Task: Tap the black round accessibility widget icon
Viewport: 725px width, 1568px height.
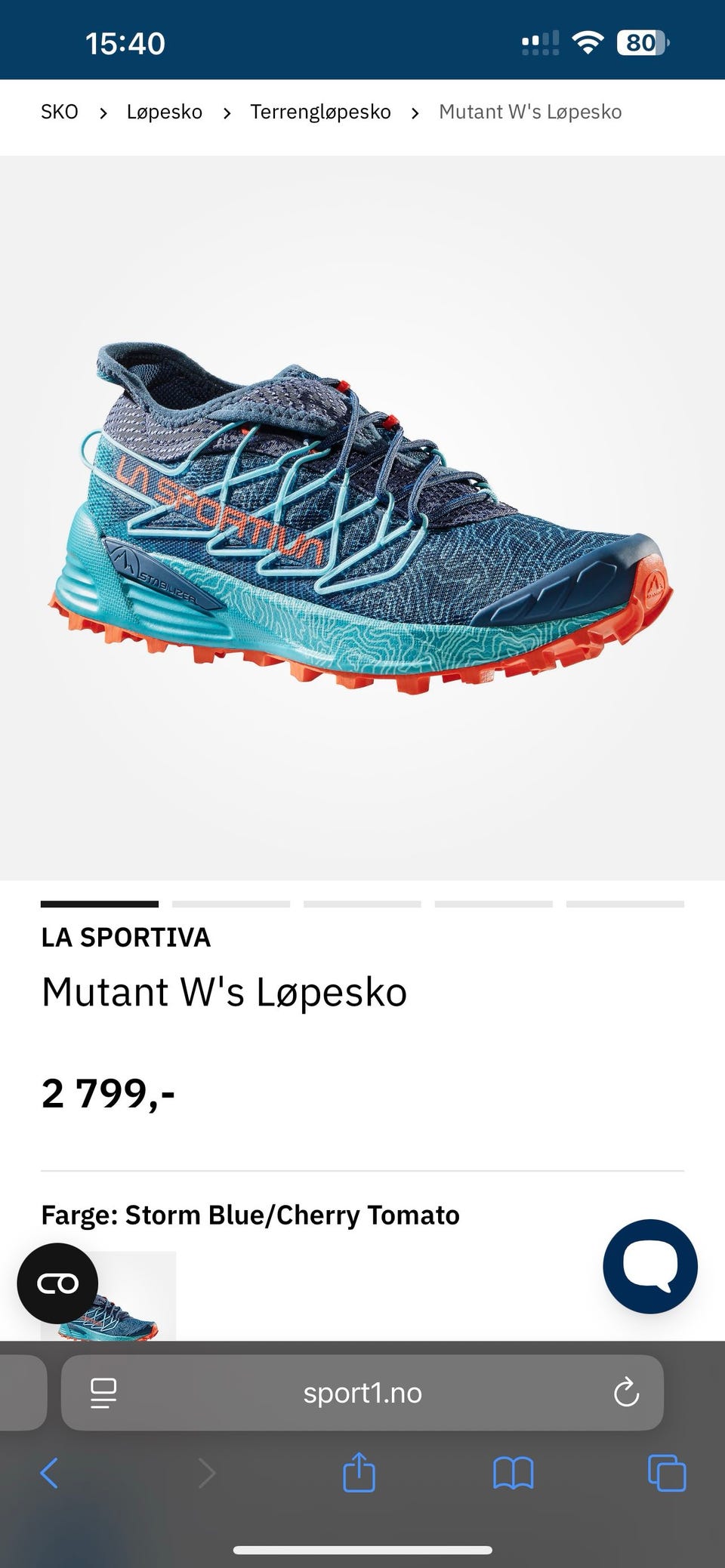Action: 57,1283
